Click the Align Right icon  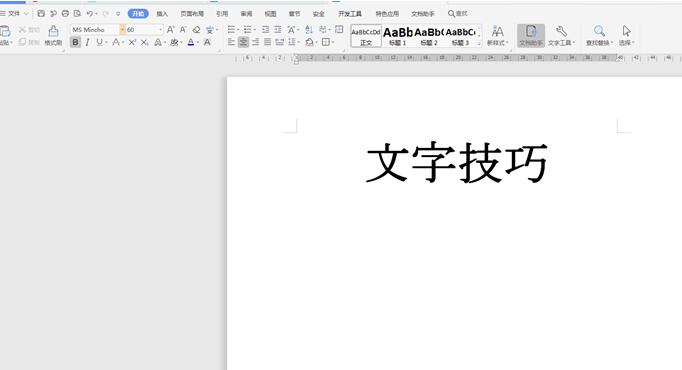tap(255, 42)
